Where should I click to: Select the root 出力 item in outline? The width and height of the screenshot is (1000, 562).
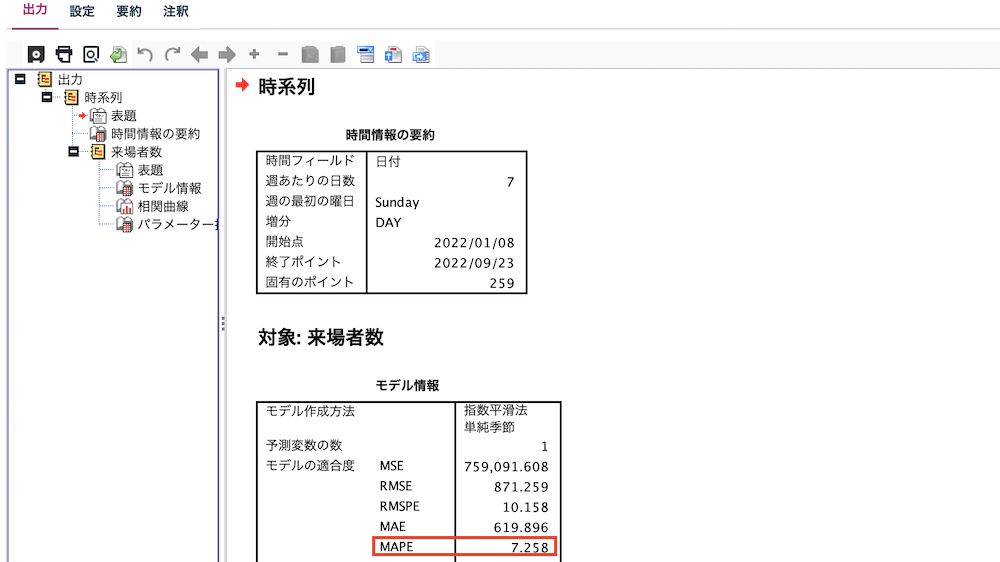[x=70, y=80]
